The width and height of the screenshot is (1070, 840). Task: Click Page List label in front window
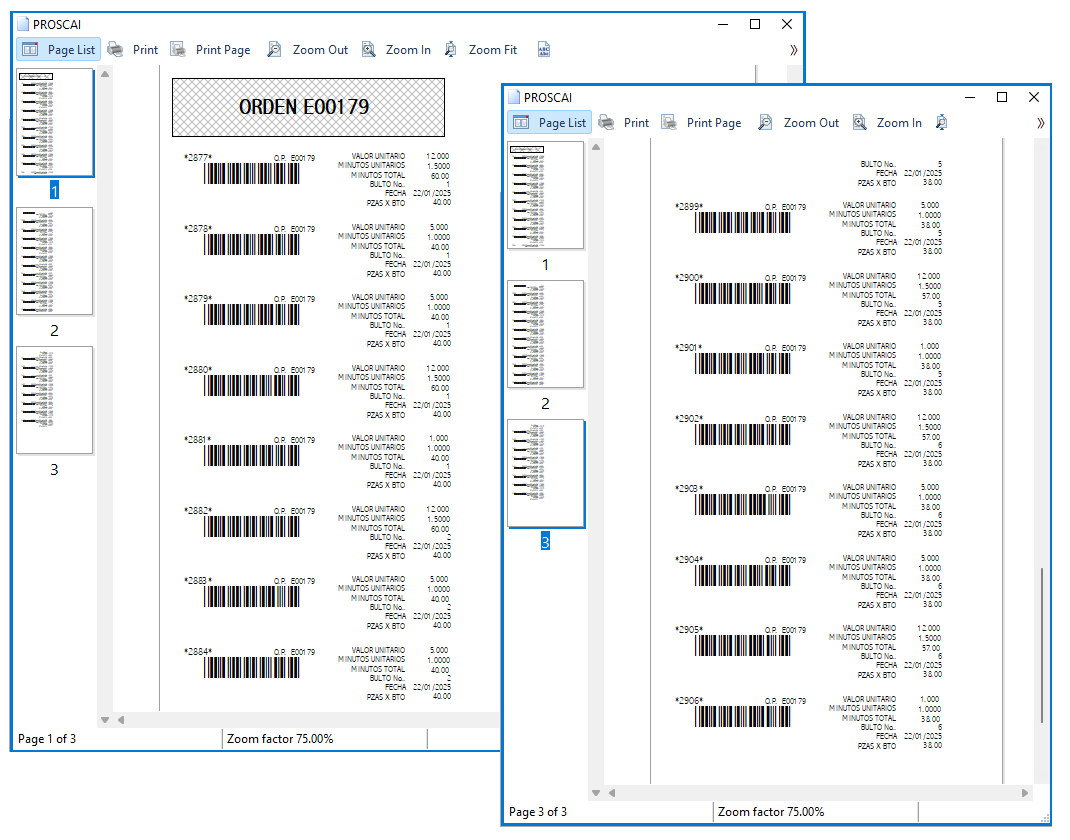pyautogui.click(x=562, y=123)
